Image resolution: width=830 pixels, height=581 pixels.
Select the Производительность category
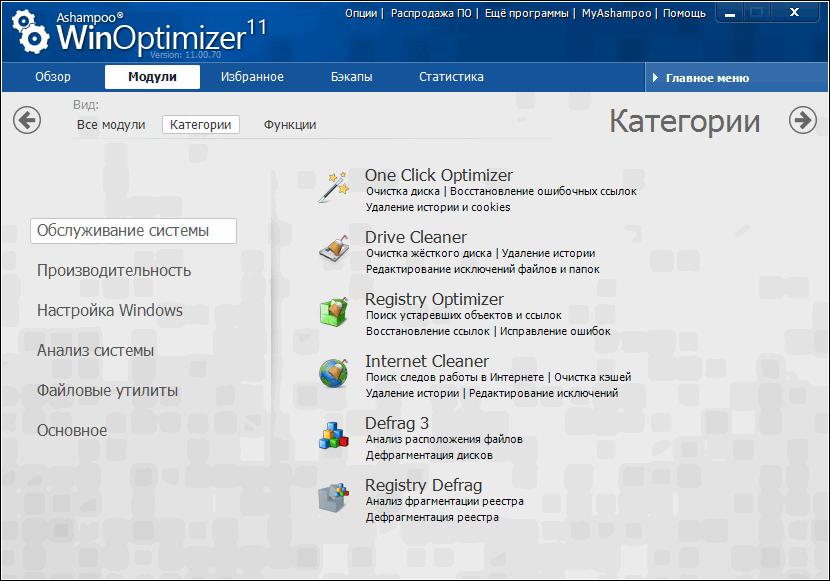click(114, 271)
